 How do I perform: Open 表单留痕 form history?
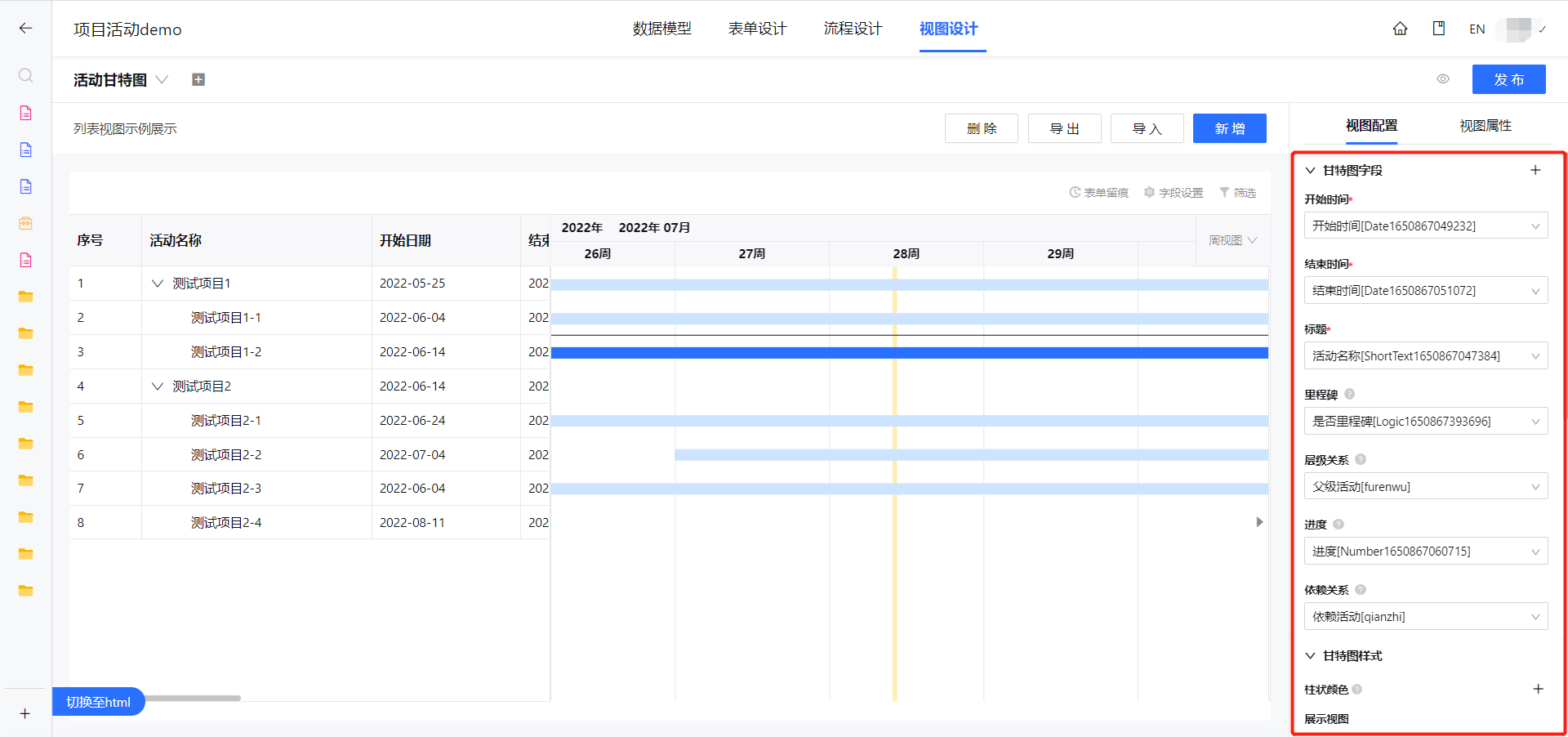1098,193
